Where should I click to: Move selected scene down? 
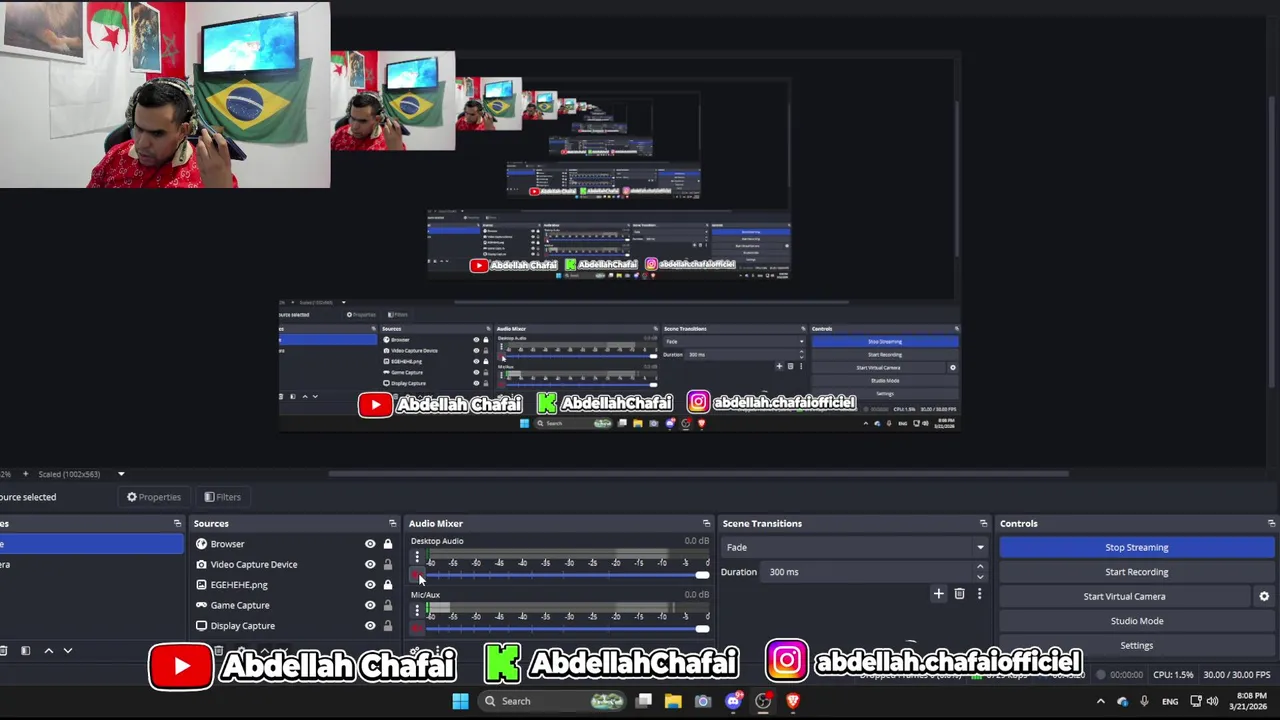coord(68,651)
